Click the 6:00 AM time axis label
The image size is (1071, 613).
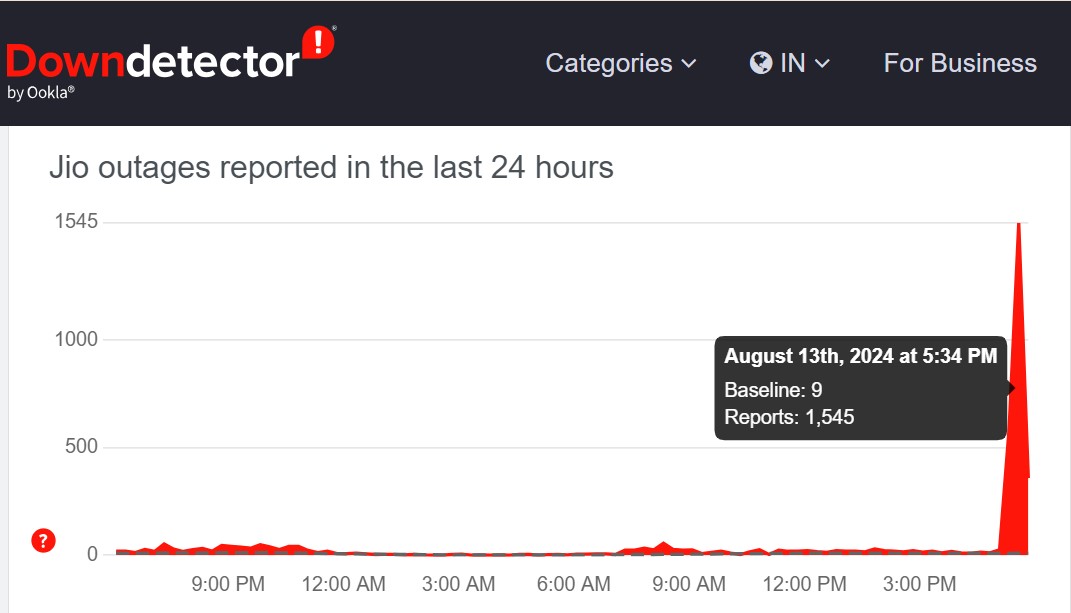pyautogui.click(x=572, y=584)
